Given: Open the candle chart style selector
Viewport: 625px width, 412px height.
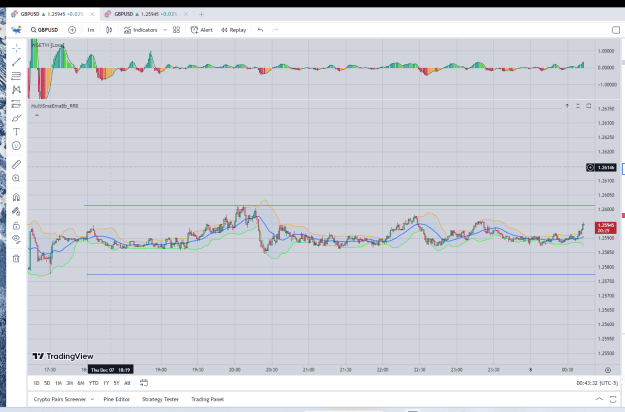Looking at the screenshot, I should click(x=109, y=30).
